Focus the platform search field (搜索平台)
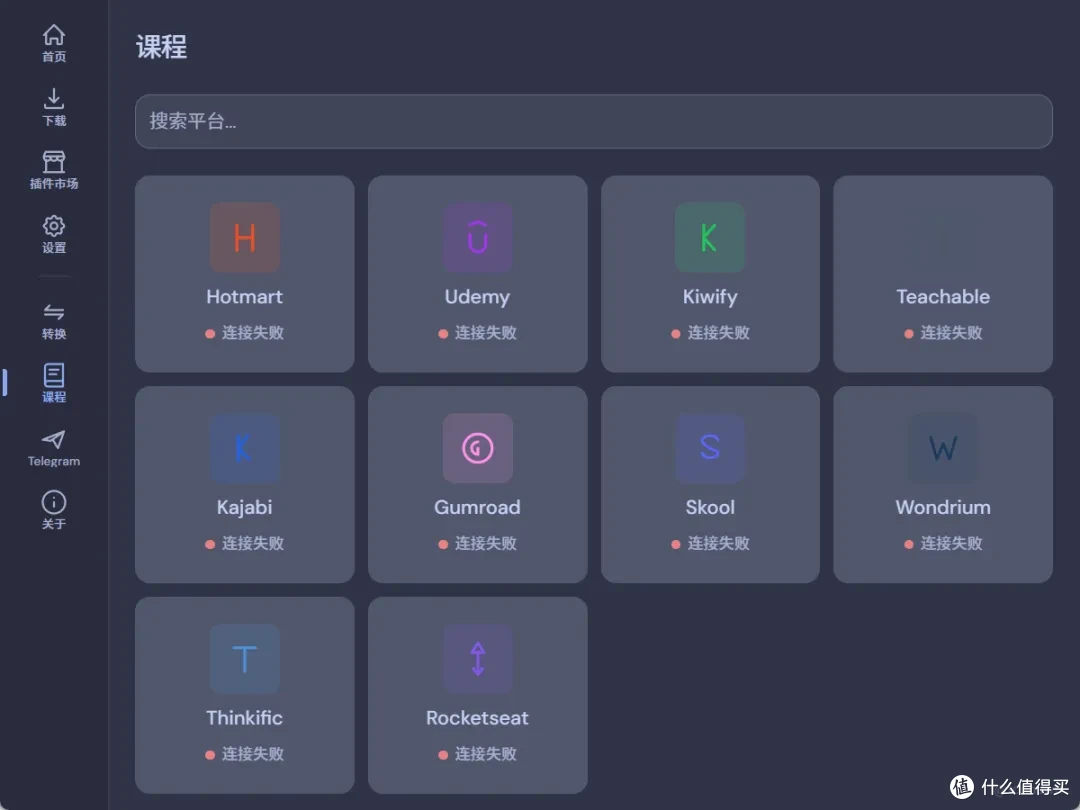This screenshot has height=810, width=1080. pyautogui.click(x=594, y=121)
